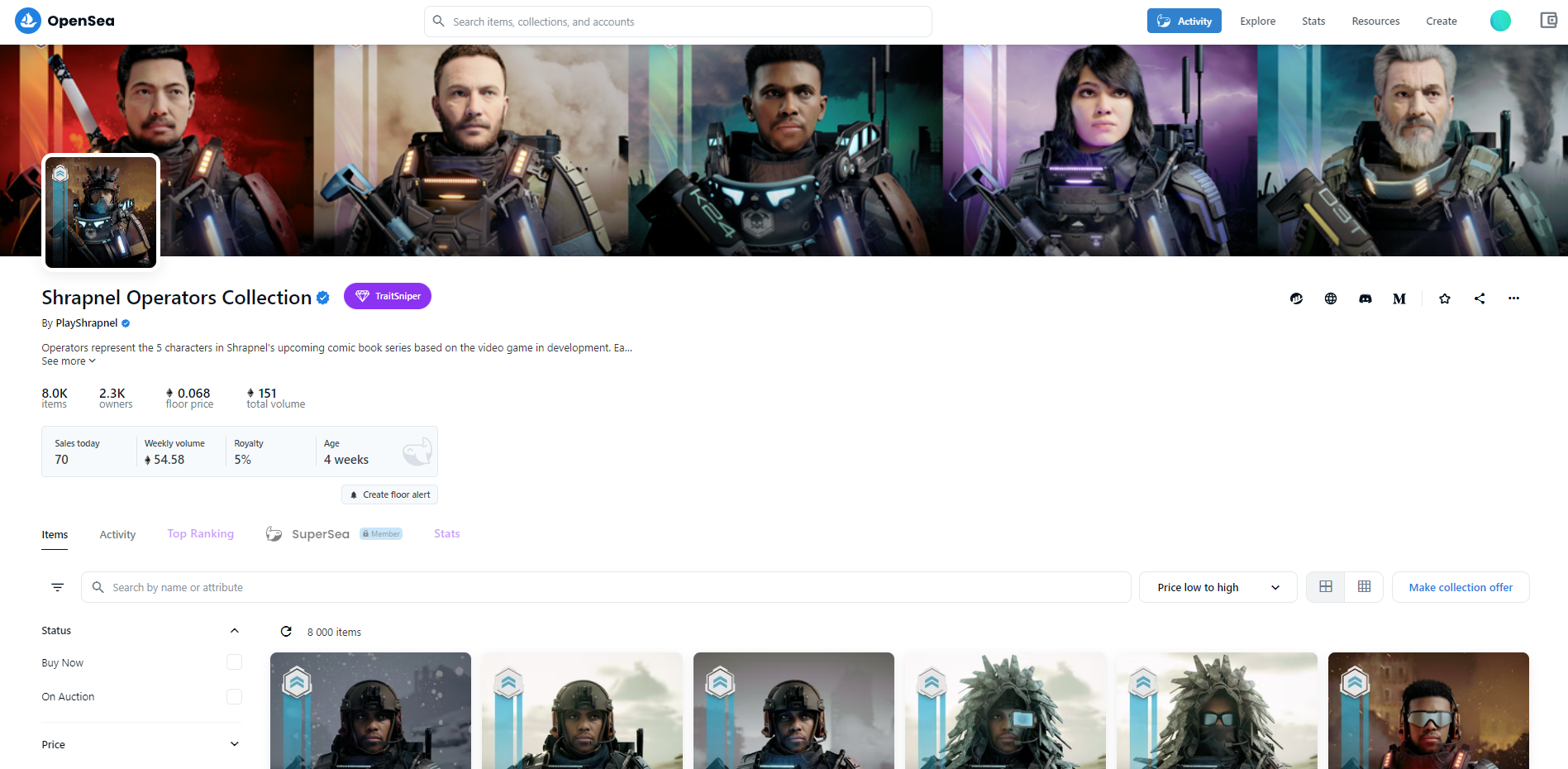Open Explore in the navigation
This screenshot has width=1568, height=769.
pyautogui.click(x=1257, y=21)
